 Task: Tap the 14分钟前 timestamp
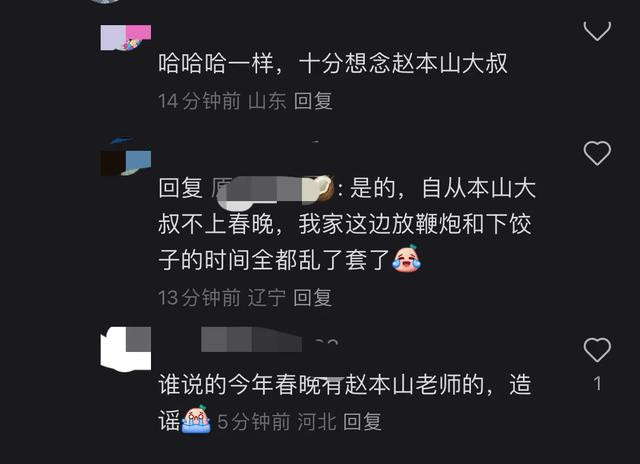[x=199, y=101]
